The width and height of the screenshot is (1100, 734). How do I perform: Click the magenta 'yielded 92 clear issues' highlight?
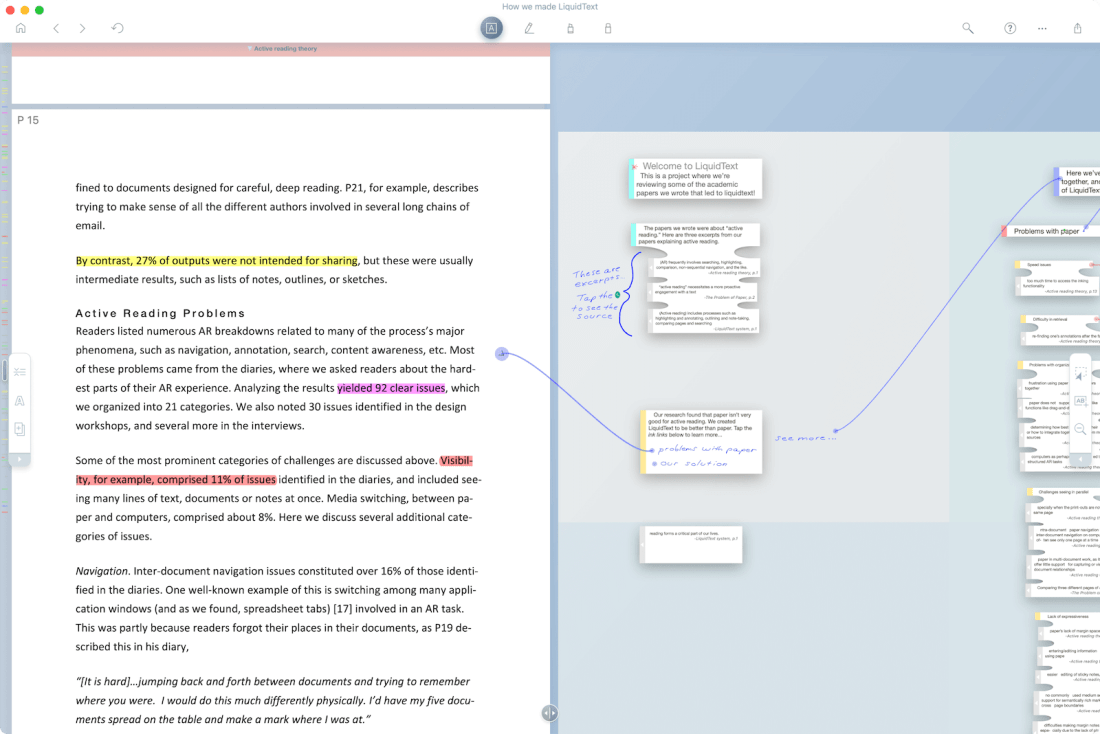[x=391, y=388]
